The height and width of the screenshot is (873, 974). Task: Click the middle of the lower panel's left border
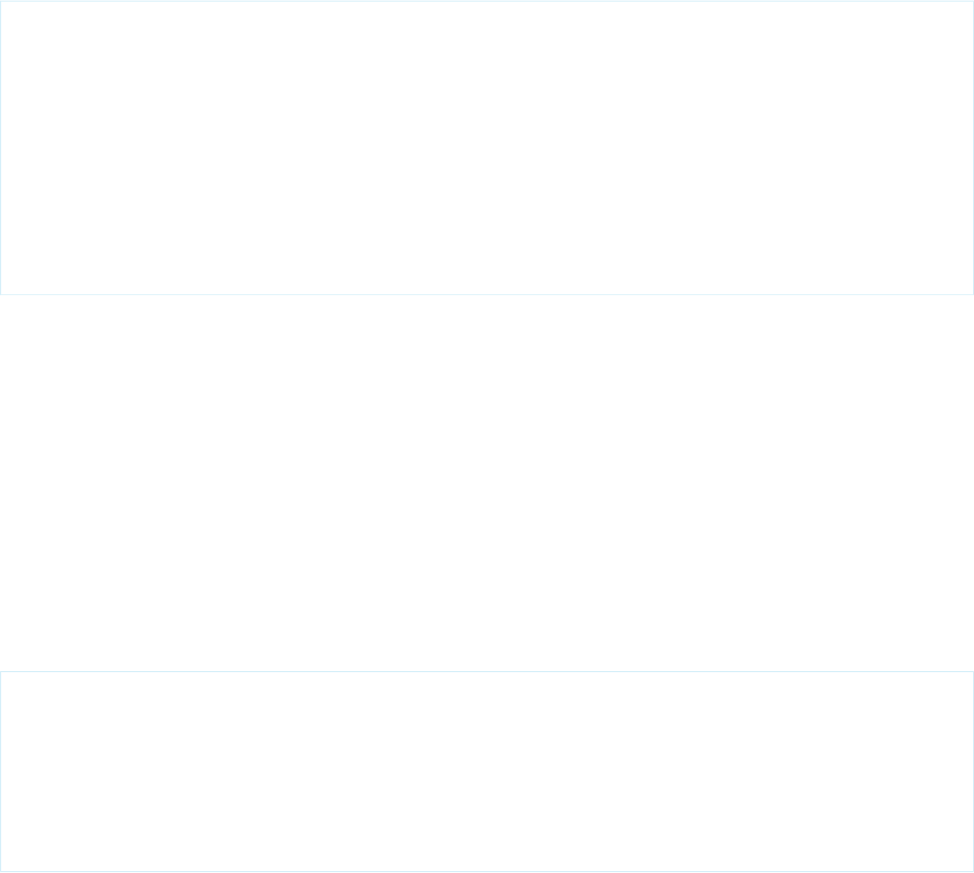coord(1,771)
